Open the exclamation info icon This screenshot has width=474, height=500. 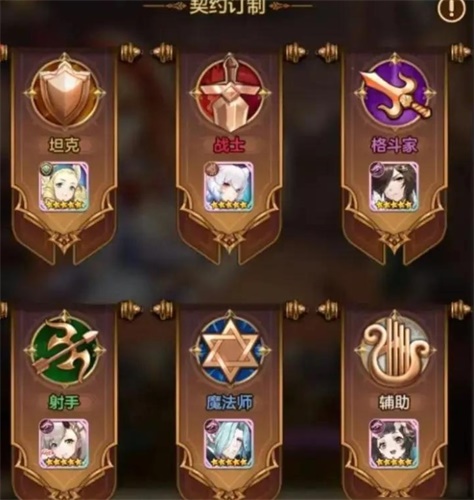click(451, 11)
